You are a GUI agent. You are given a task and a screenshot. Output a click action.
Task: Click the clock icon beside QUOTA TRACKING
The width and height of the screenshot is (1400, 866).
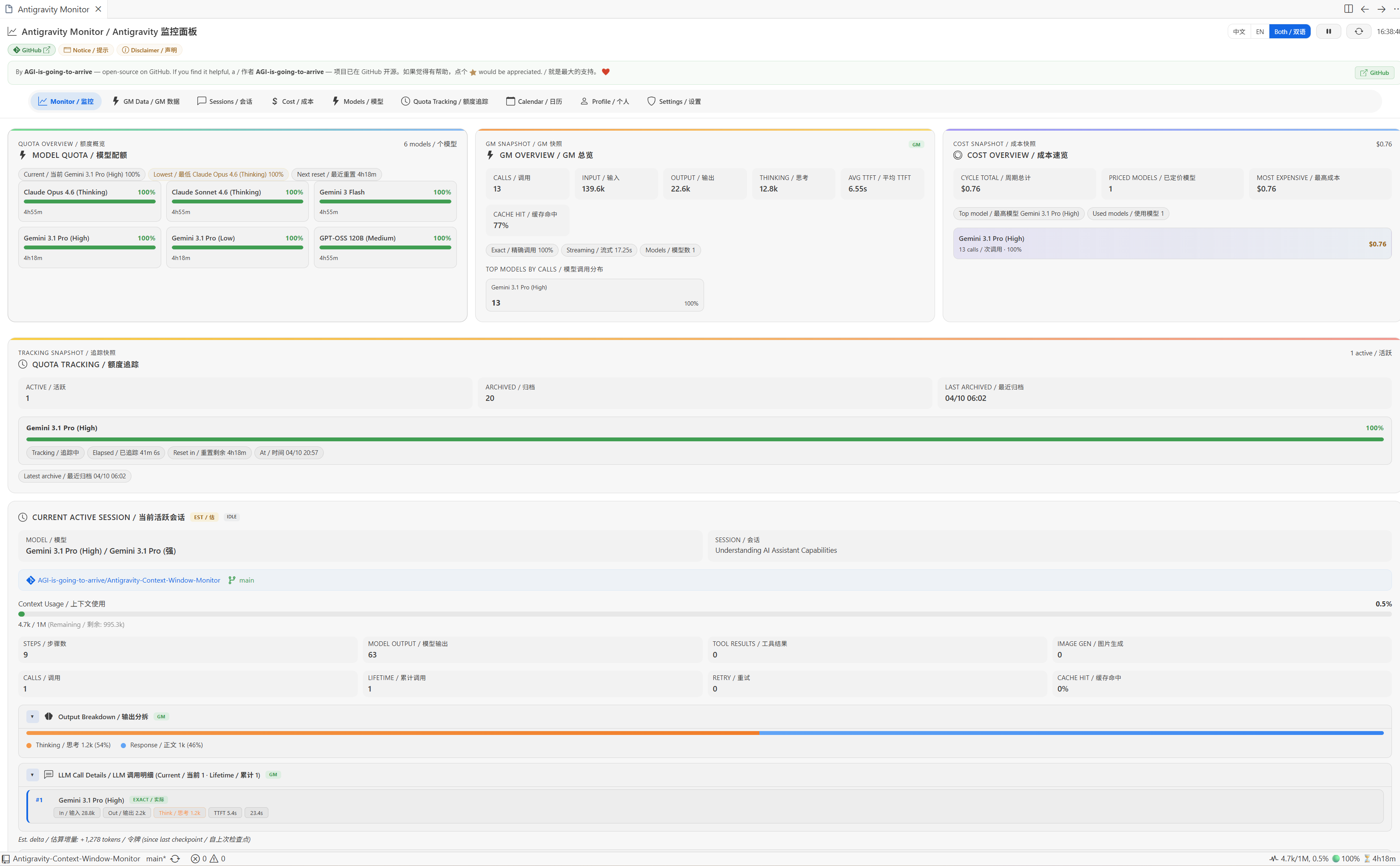pyautogui.click(x=23, y=364)
